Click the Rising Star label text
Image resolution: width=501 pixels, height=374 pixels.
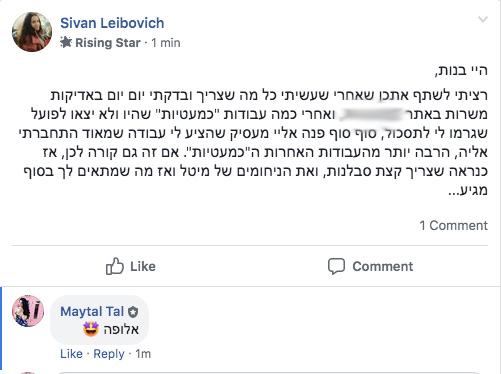click(x=108, y=43)
